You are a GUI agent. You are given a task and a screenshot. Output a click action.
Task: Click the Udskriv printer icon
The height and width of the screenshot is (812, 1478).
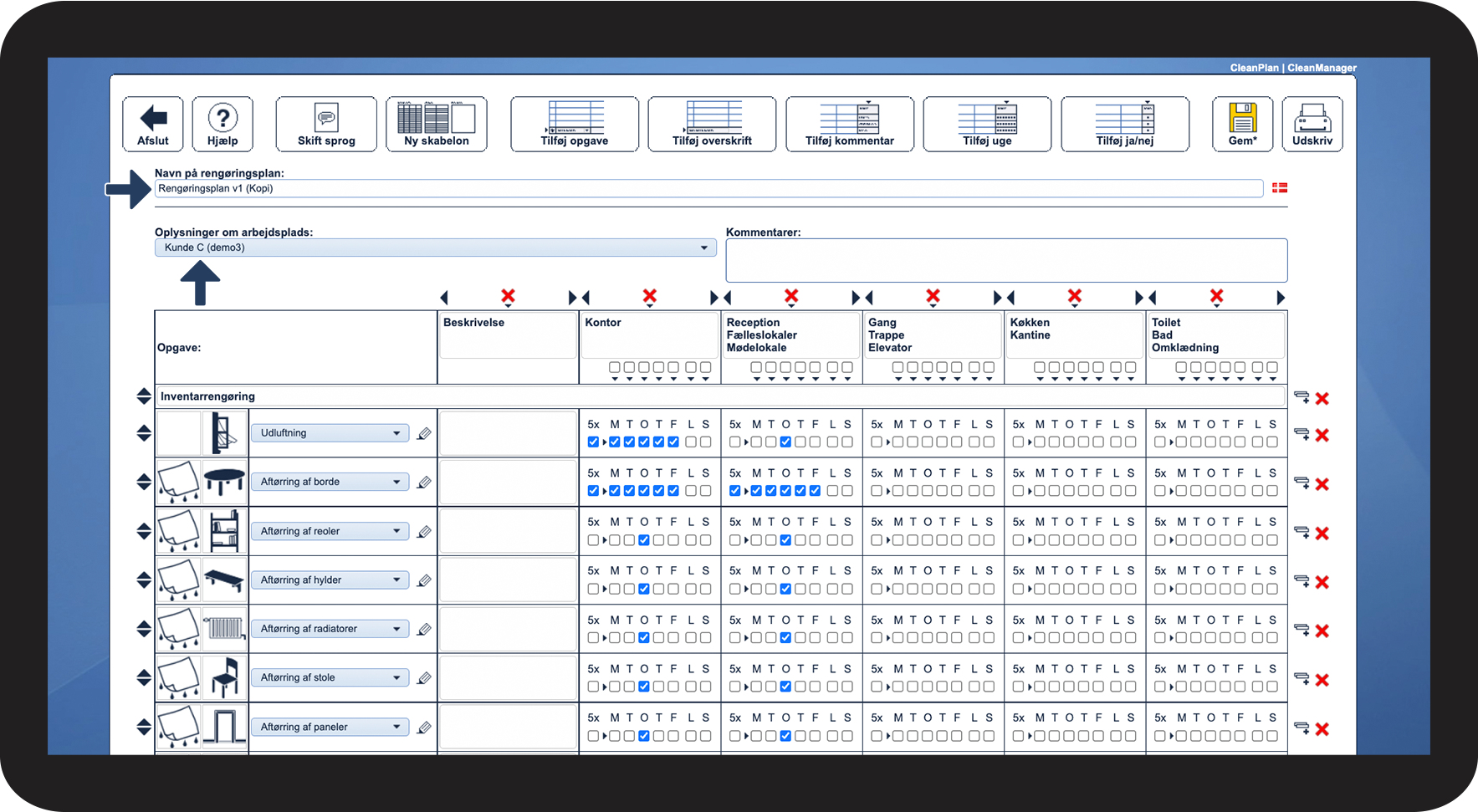1312,117
